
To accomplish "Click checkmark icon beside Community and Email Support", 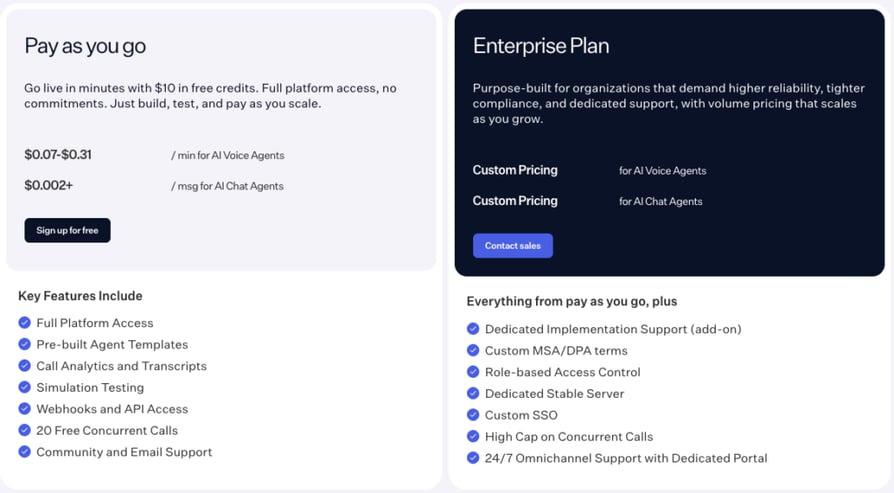I will pyautogui.click(x=25, y=451).
